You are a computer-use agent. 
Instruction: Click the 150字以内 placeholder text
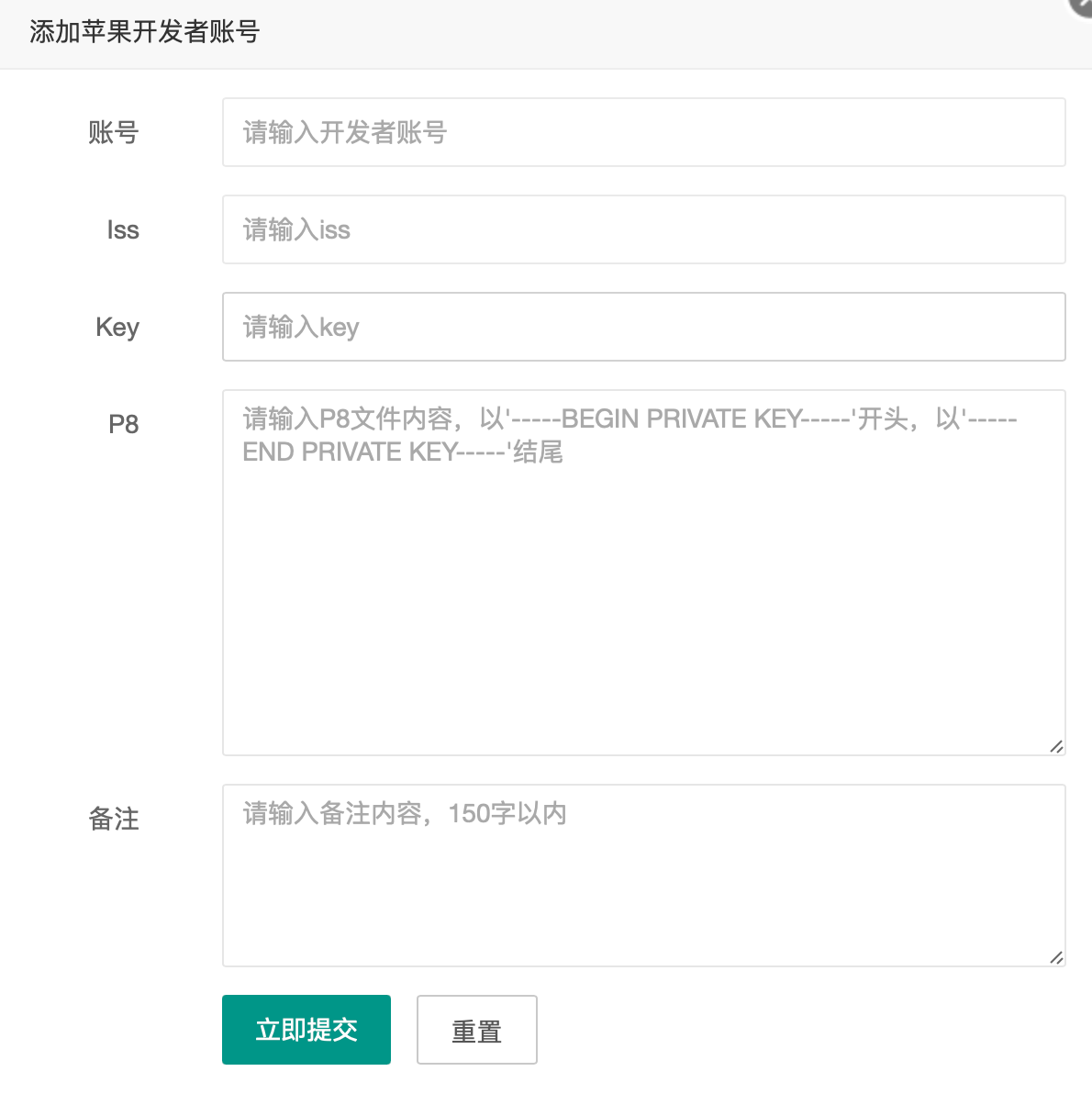pos(507,813)
